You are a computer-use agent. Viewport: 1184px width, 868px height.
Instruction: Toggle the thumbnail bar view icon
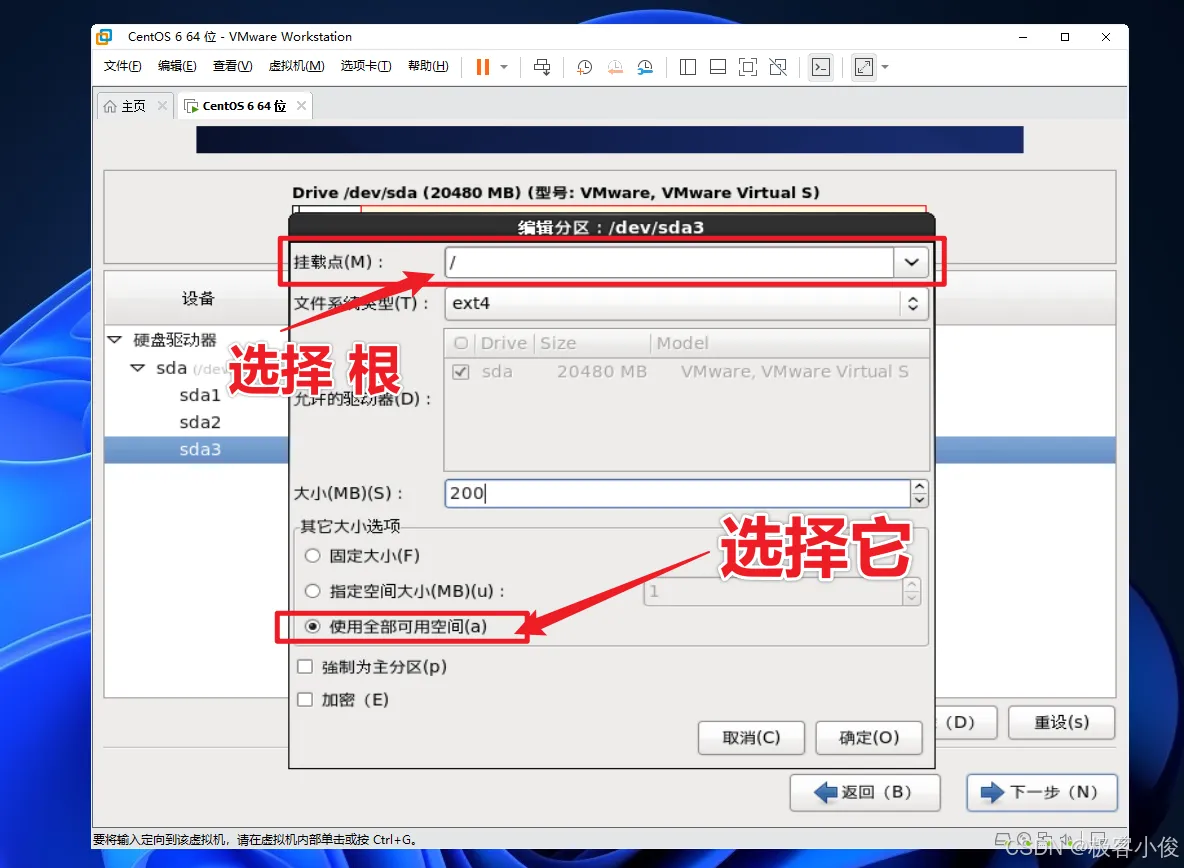tap(717, 67)
